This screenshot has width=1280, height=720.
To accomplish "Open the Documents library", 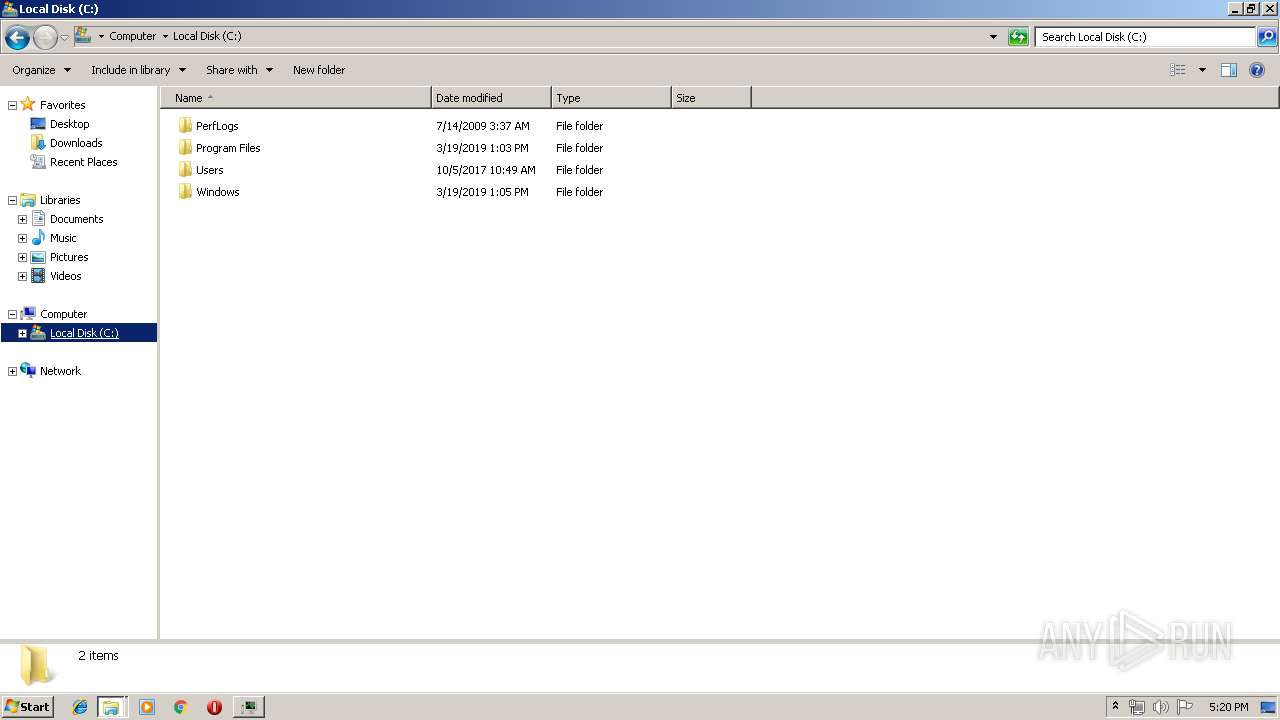I will (76, 219).
